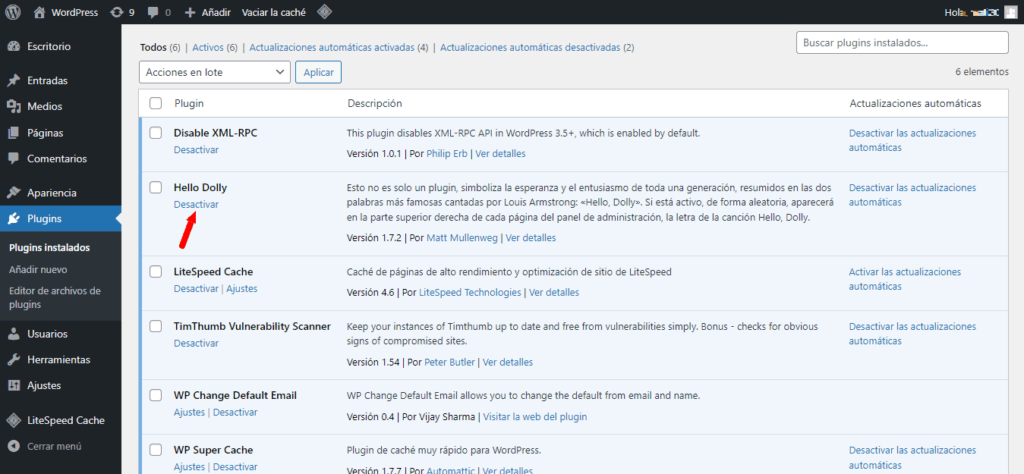Open the updates icon showing 9
The height and width of the screenshot is (474, 1024).
(116, 12)
